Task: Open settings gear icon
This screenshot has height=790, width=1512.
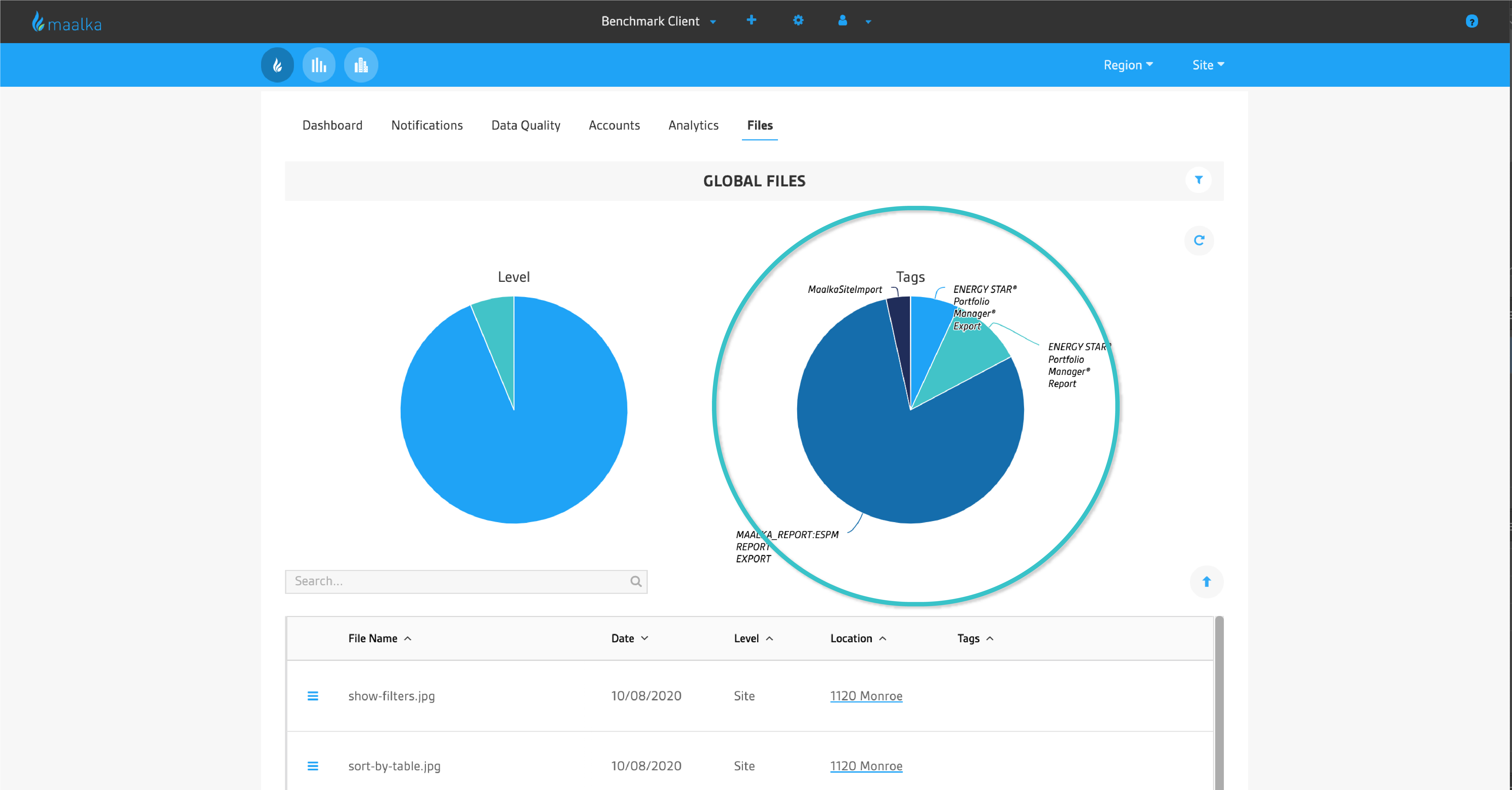Action: 798,21
